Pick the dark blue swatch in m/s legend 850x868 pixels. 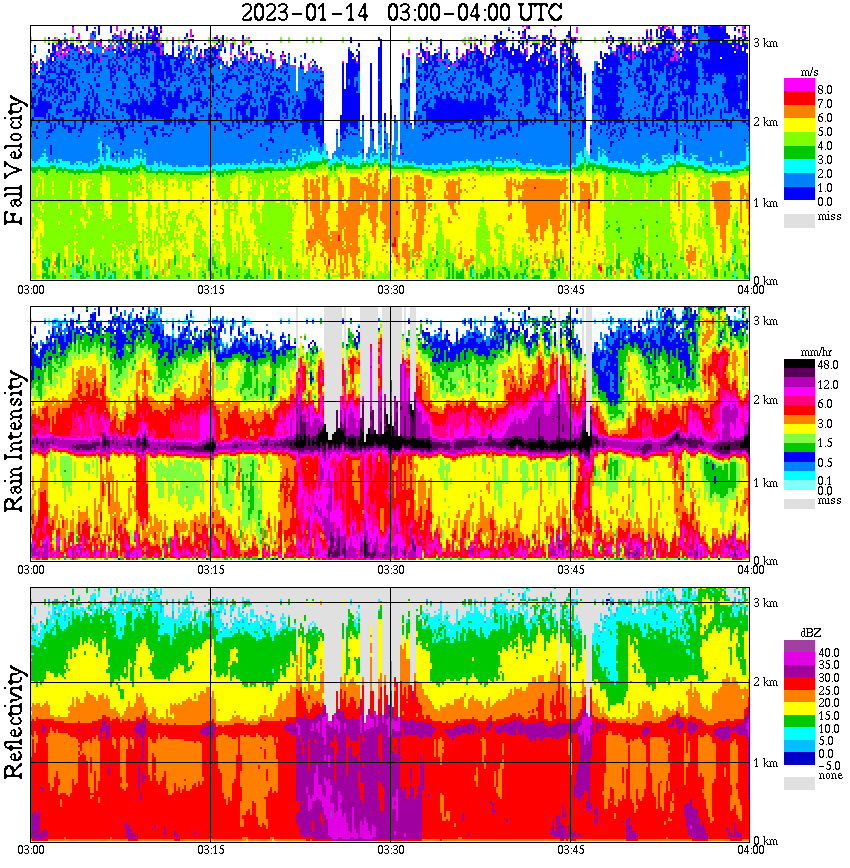click(x=799, y=194)
